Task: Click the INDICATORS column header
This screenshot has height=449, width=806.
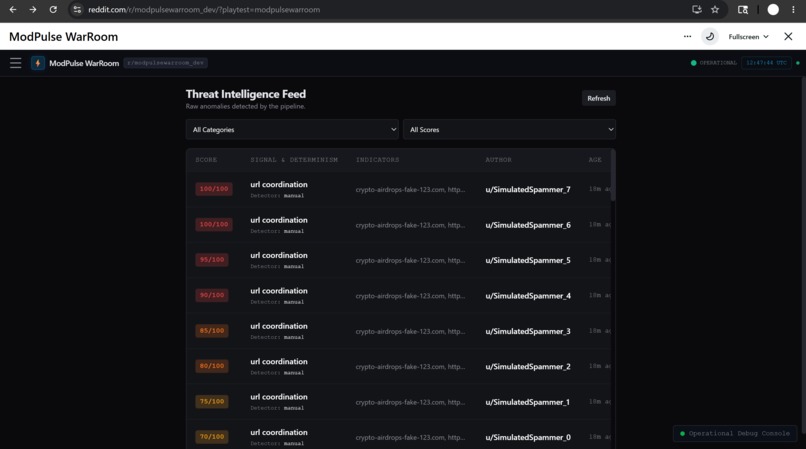Action: pyautogui.click(x=377, y=160)
